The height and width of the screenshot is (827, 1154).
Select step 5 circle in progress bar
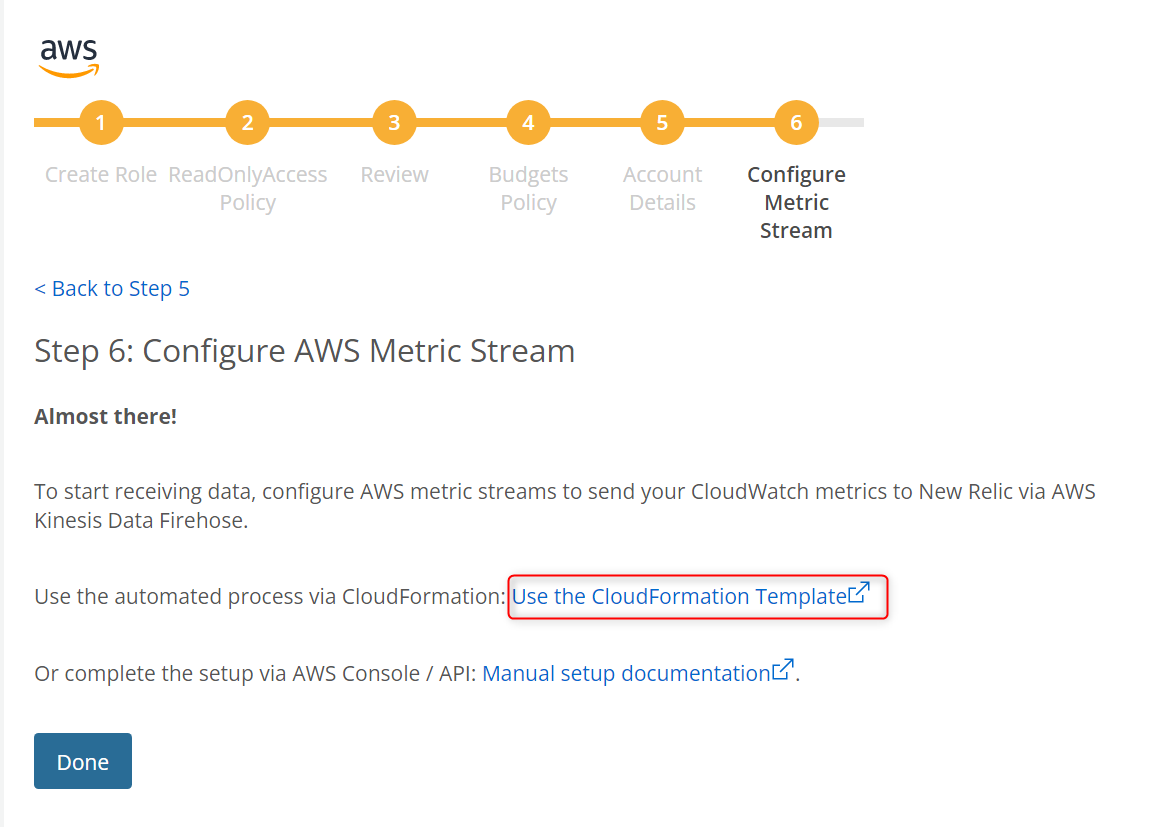click(662, 122)
